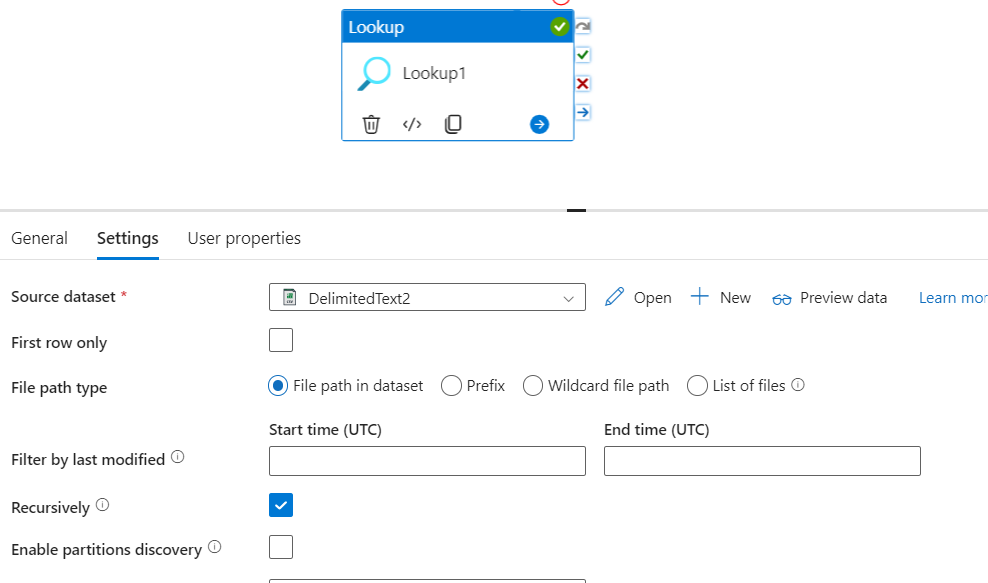Viewport: 988px width, 583px height.
Task: Click the Start time (UTC) heading
Action: click(x=325, y=430)
